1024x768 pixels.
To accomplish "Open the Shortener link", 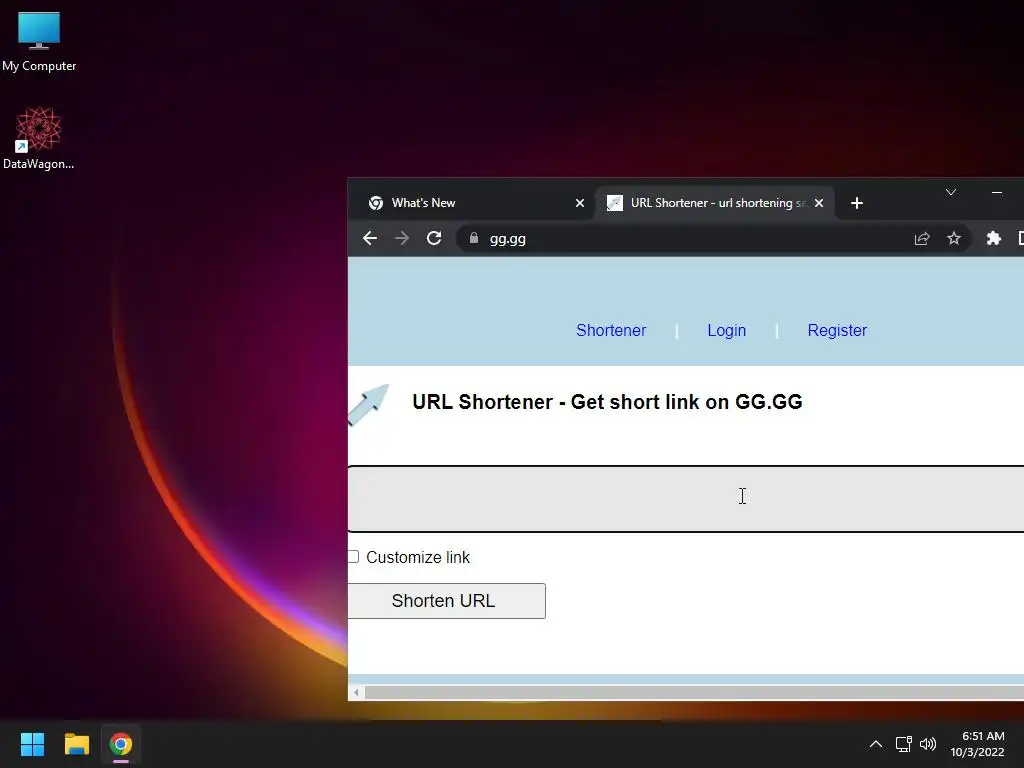I will point(611,330).
